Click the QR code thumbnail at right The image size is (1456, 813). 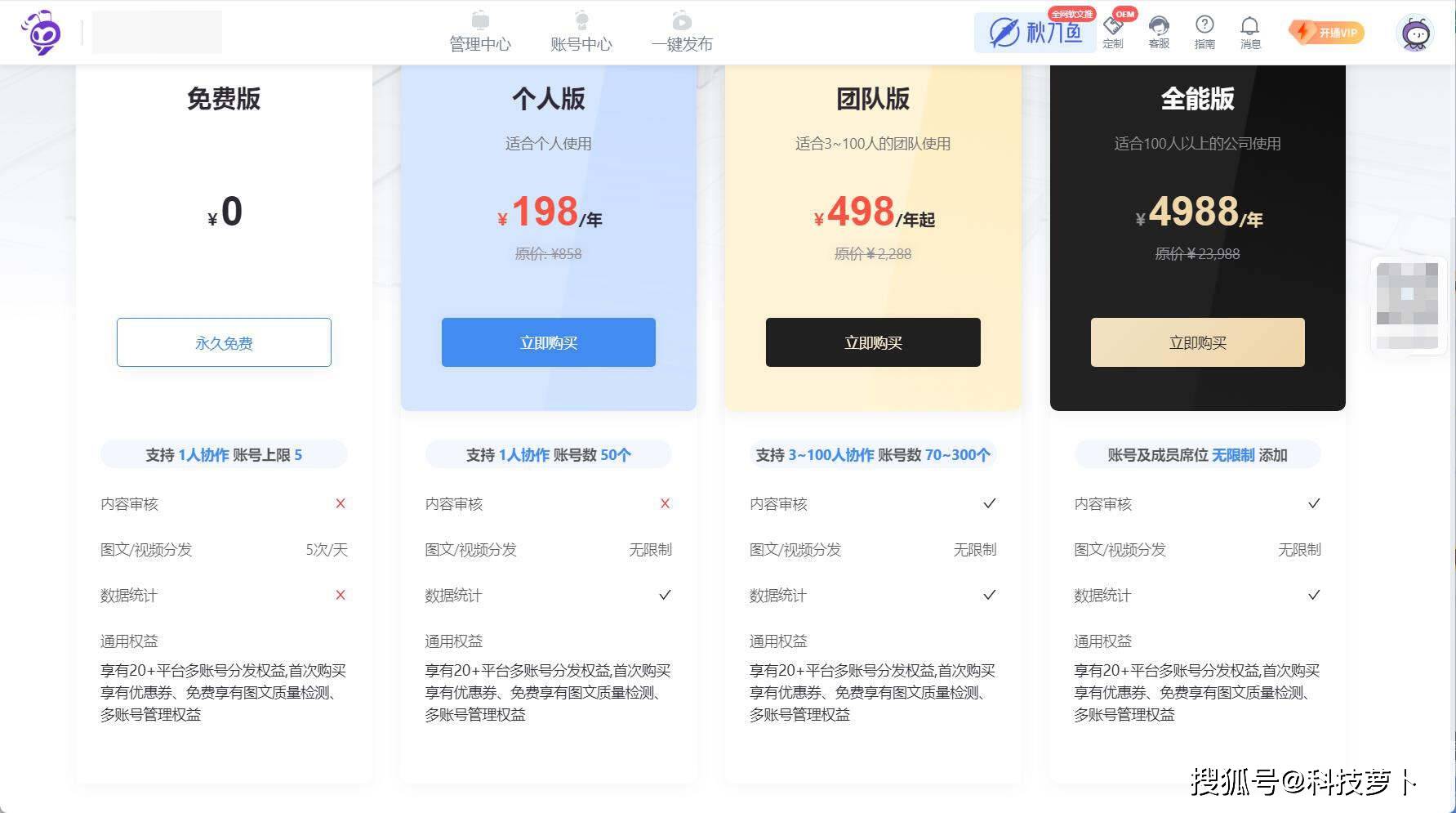1407,304
